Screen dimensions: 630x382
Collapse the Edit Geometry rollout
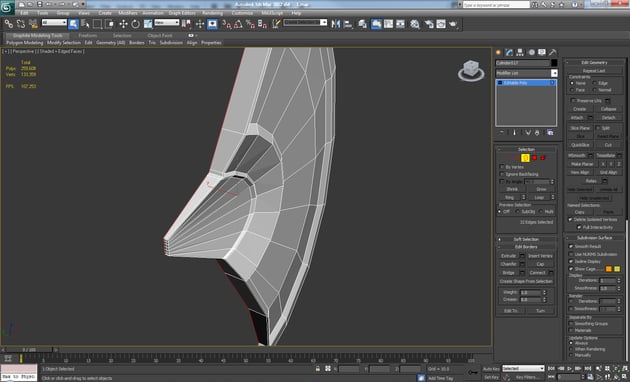point(595,62)
